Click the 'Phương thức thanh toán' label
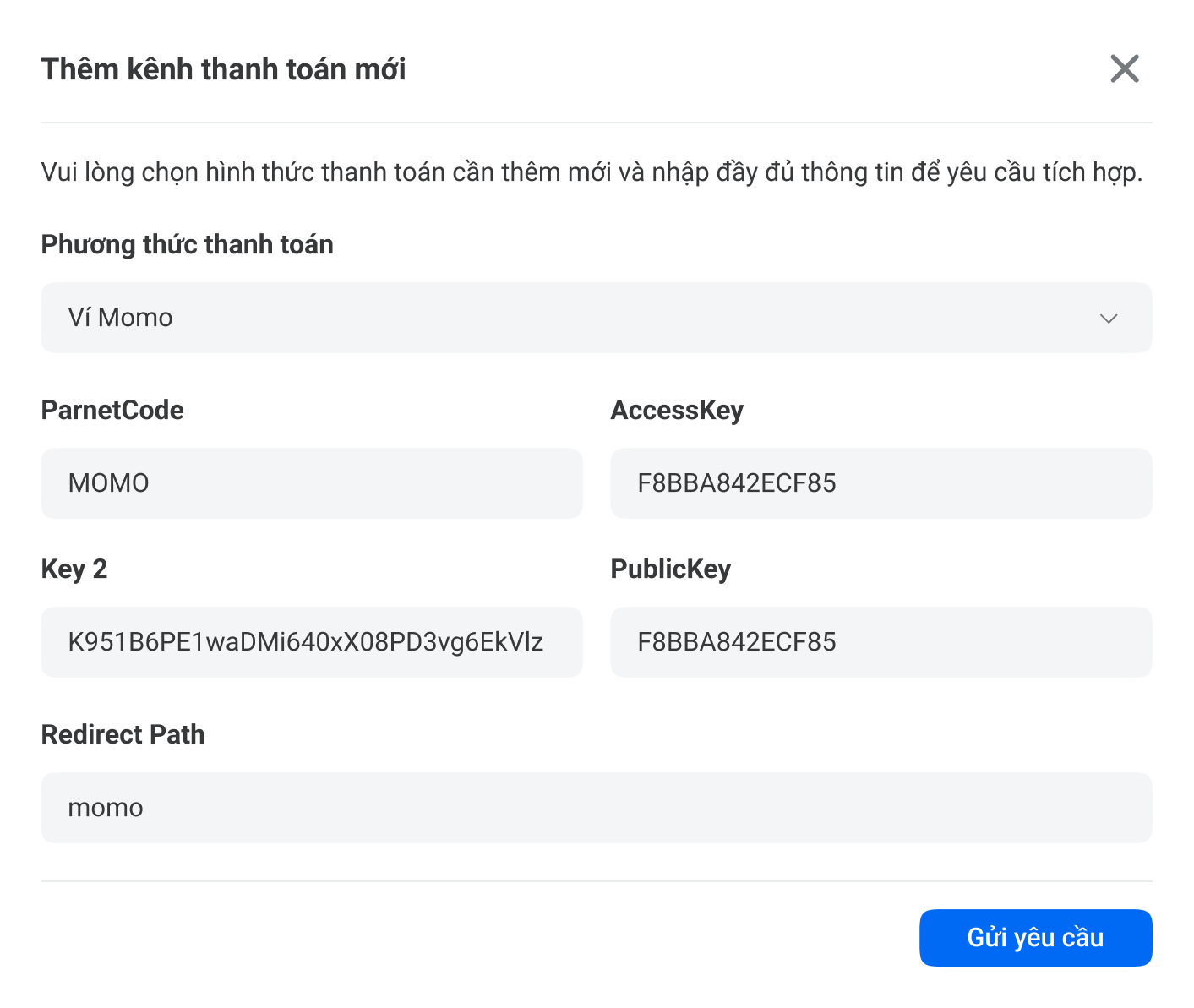This screenshot has width=1194, height=1008. [x=188, y=245]
